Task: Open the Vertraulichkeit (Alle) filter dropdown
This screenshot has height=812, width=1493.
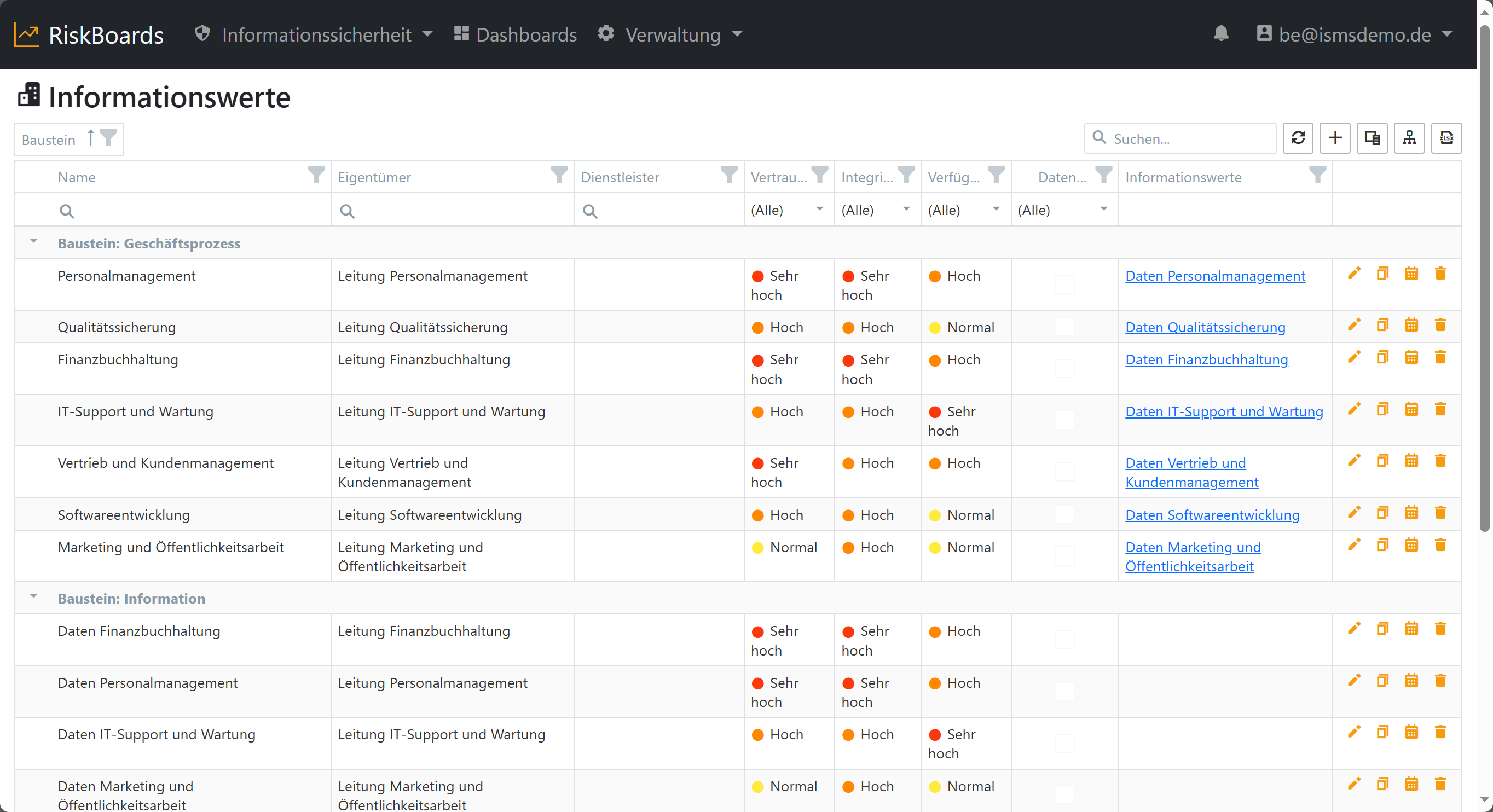Action: 789,210
